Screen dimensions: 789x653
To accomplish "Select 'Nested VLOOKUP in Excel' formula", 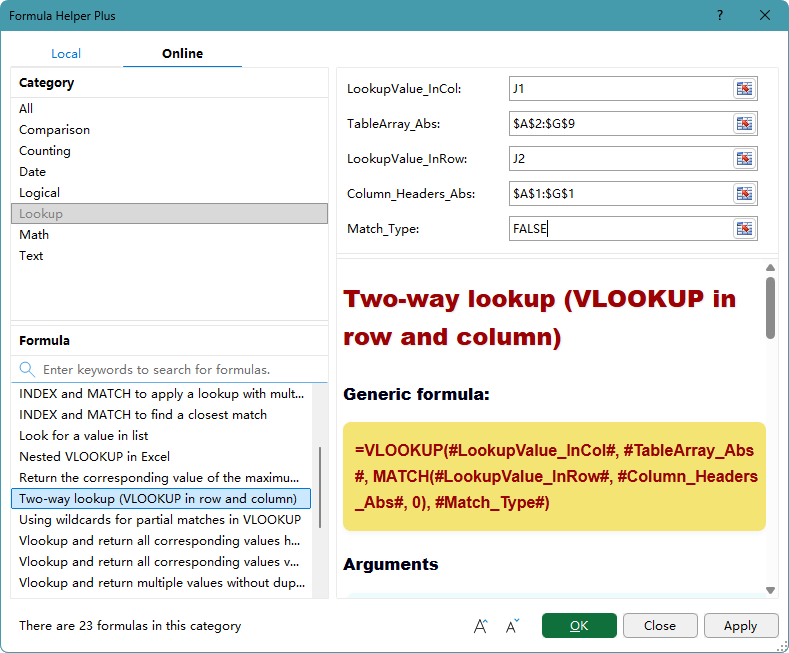I will [161, 457].
